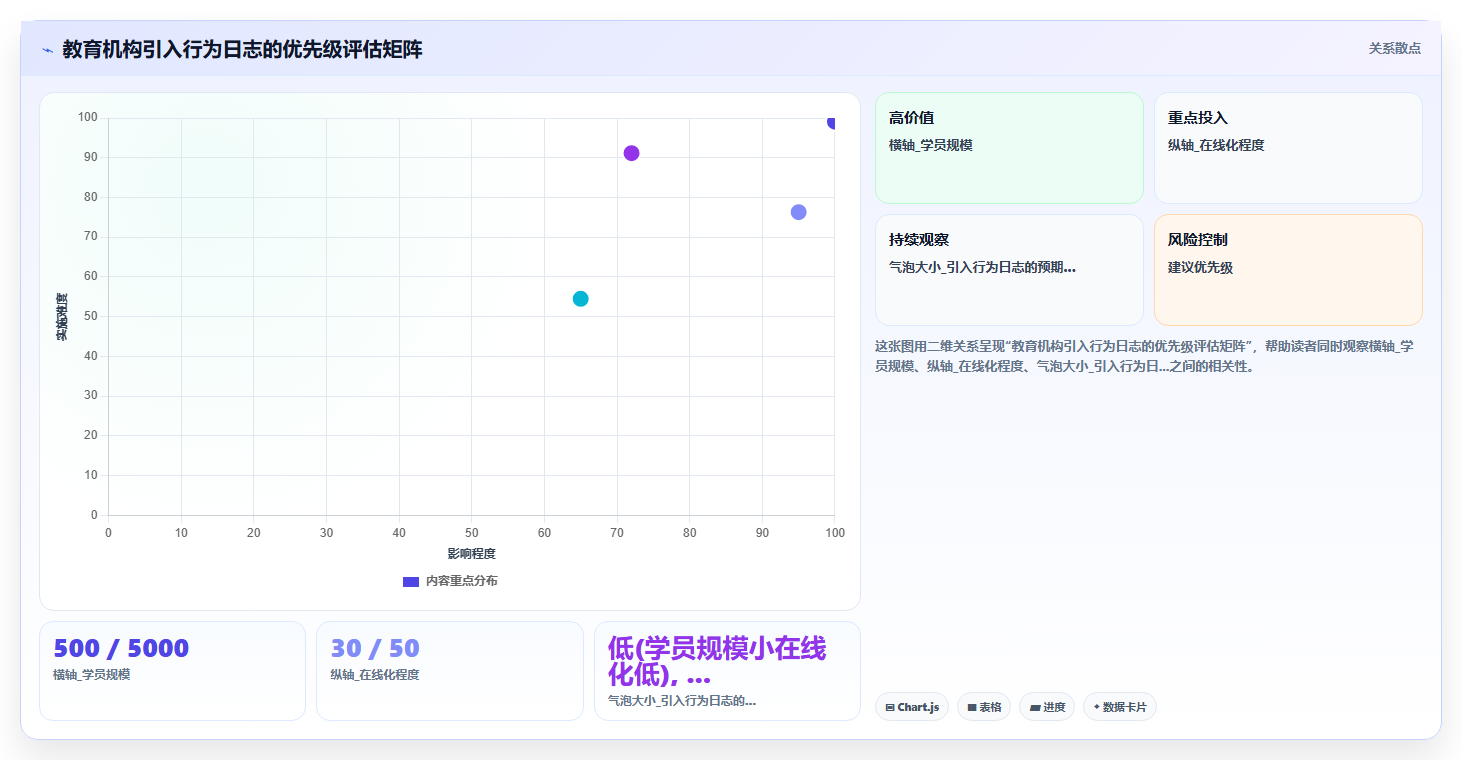This screenshot has width=1462, height=760.
Task: Click 建议优先级 text in 风险控制 card
Action: (1200, 268)
